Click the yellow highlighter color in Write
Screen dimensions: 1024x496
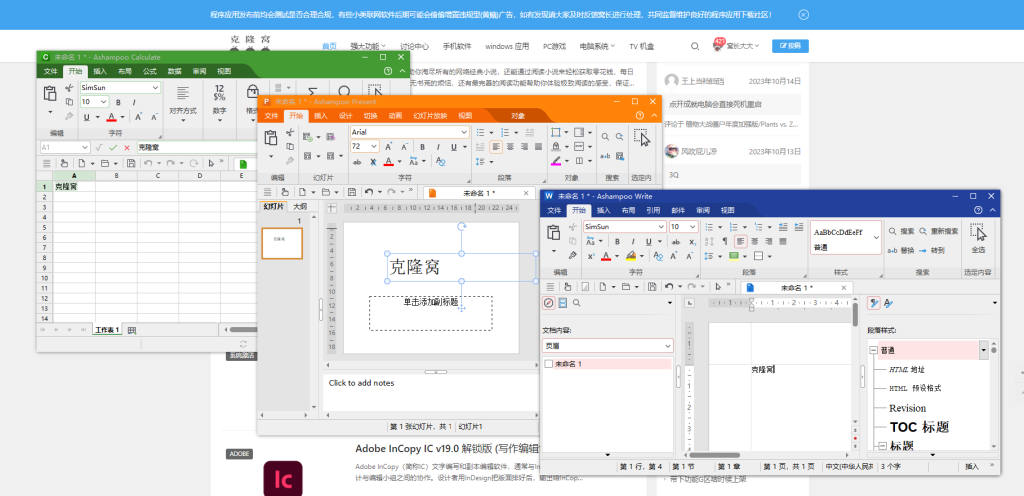[631, 256]
